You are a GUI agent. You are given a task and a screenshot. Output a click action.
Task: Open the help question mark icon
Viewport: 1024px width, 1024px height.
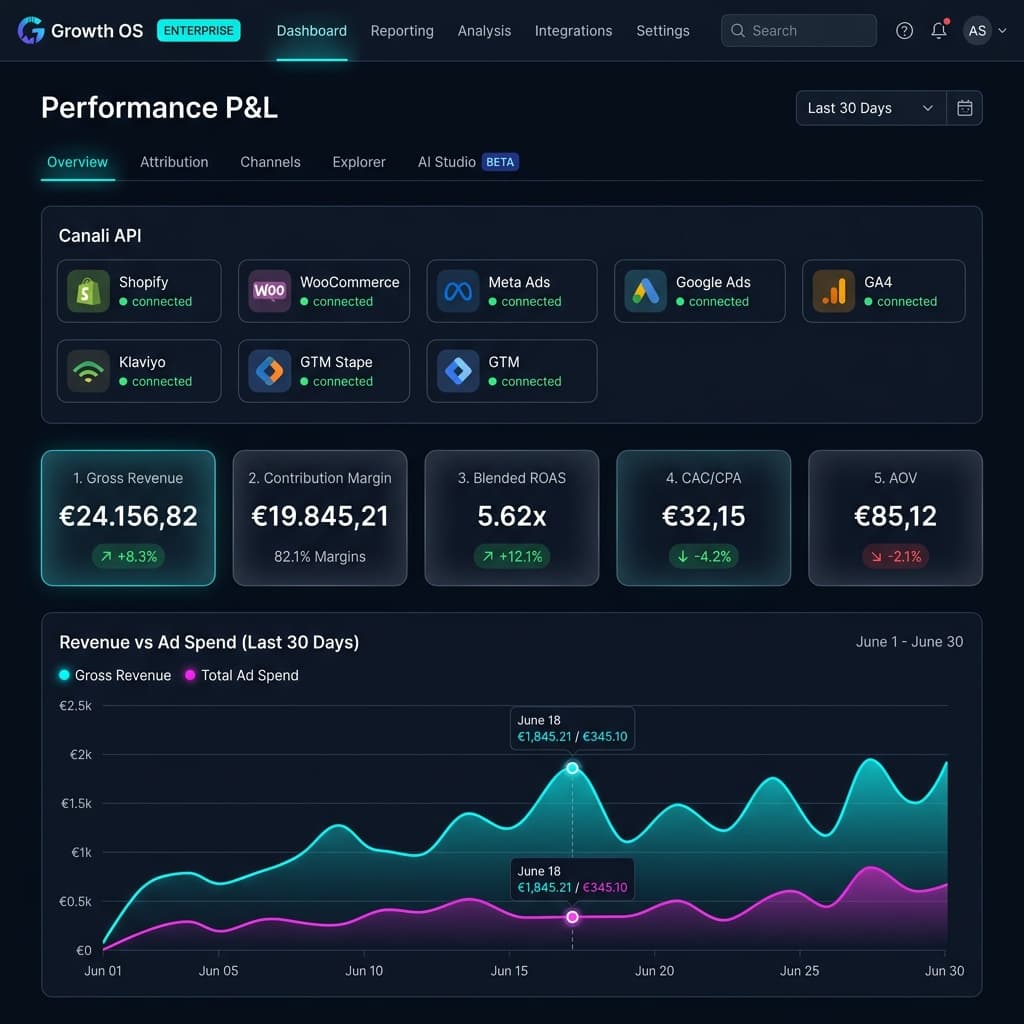click(x=904, y=31)
